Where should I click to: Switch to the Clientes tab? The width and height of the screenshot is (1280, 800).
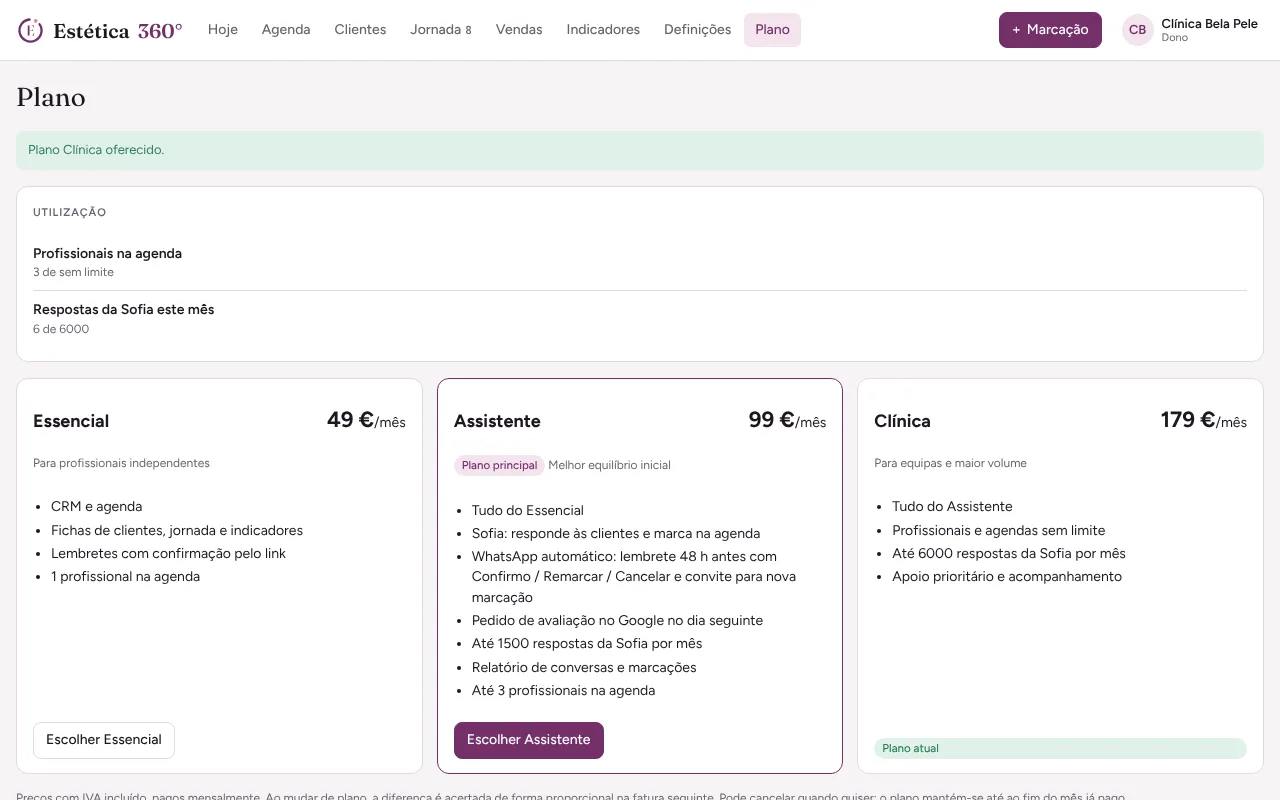360,30
